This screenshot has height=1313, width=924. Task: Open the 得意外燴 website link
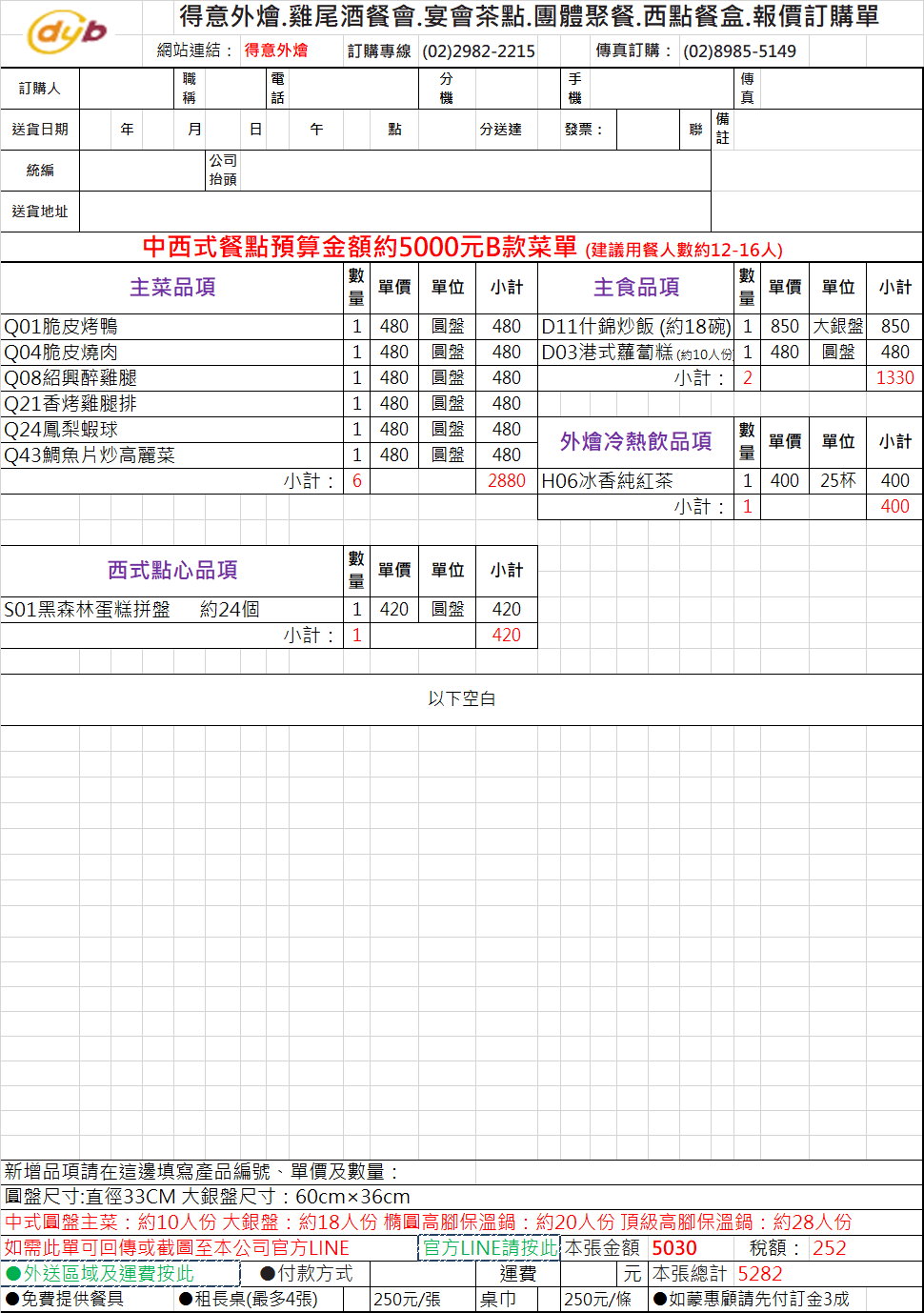pos(276,50)
